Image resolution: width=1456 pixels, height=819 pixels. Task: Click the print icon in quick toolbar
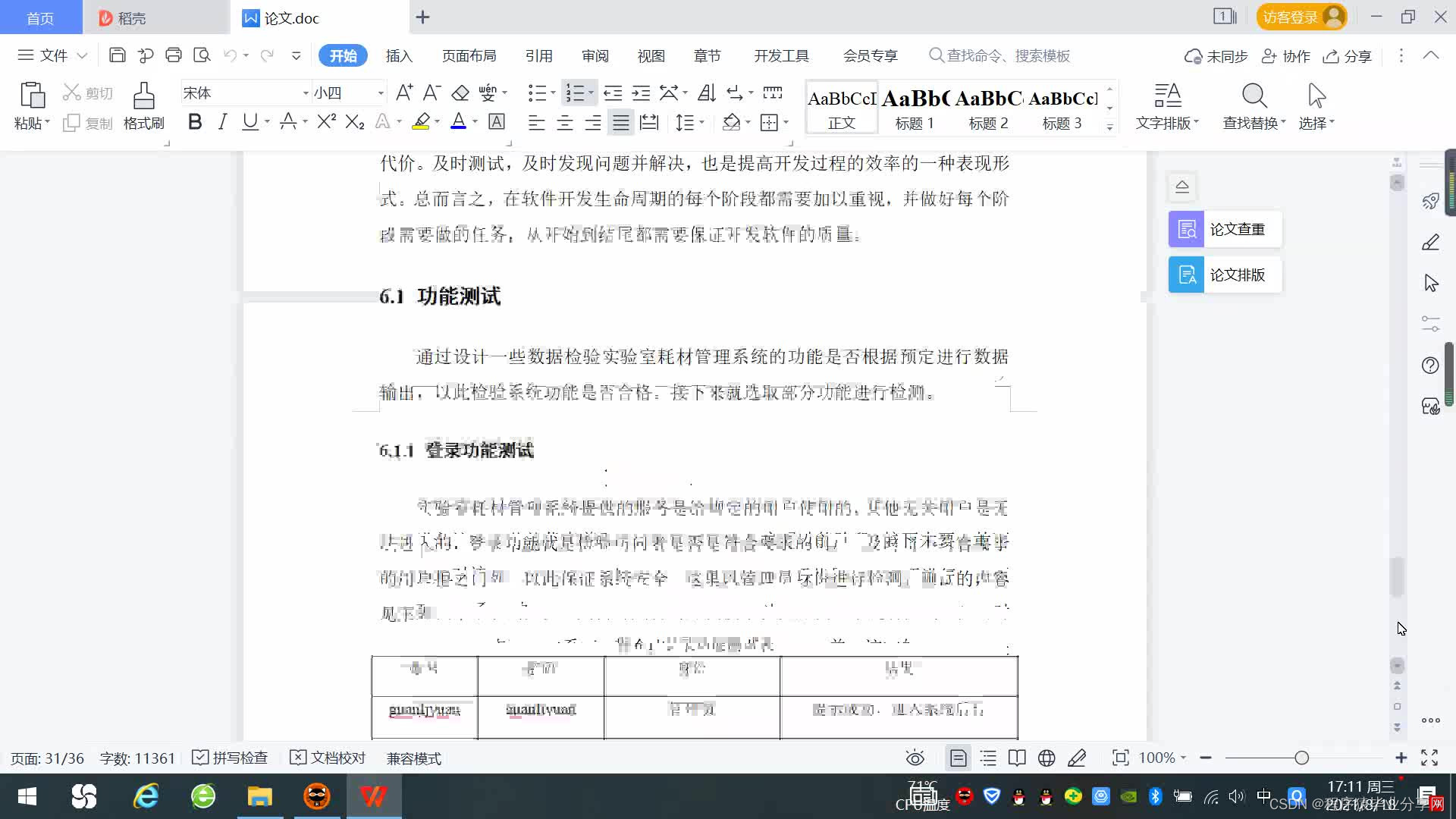point(174,55)
